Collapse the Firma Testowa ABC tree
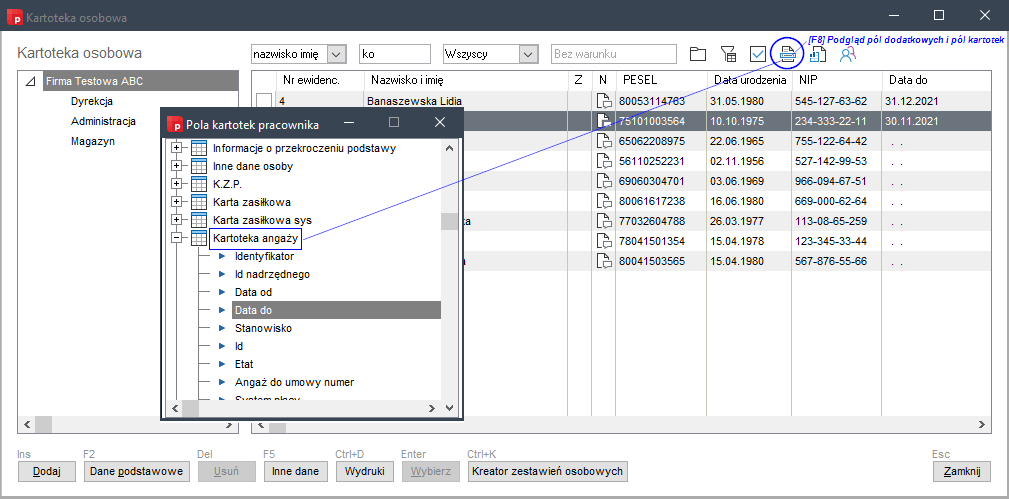The width and height of the screenshot is (1009, 499). click(x=30, y=82)
